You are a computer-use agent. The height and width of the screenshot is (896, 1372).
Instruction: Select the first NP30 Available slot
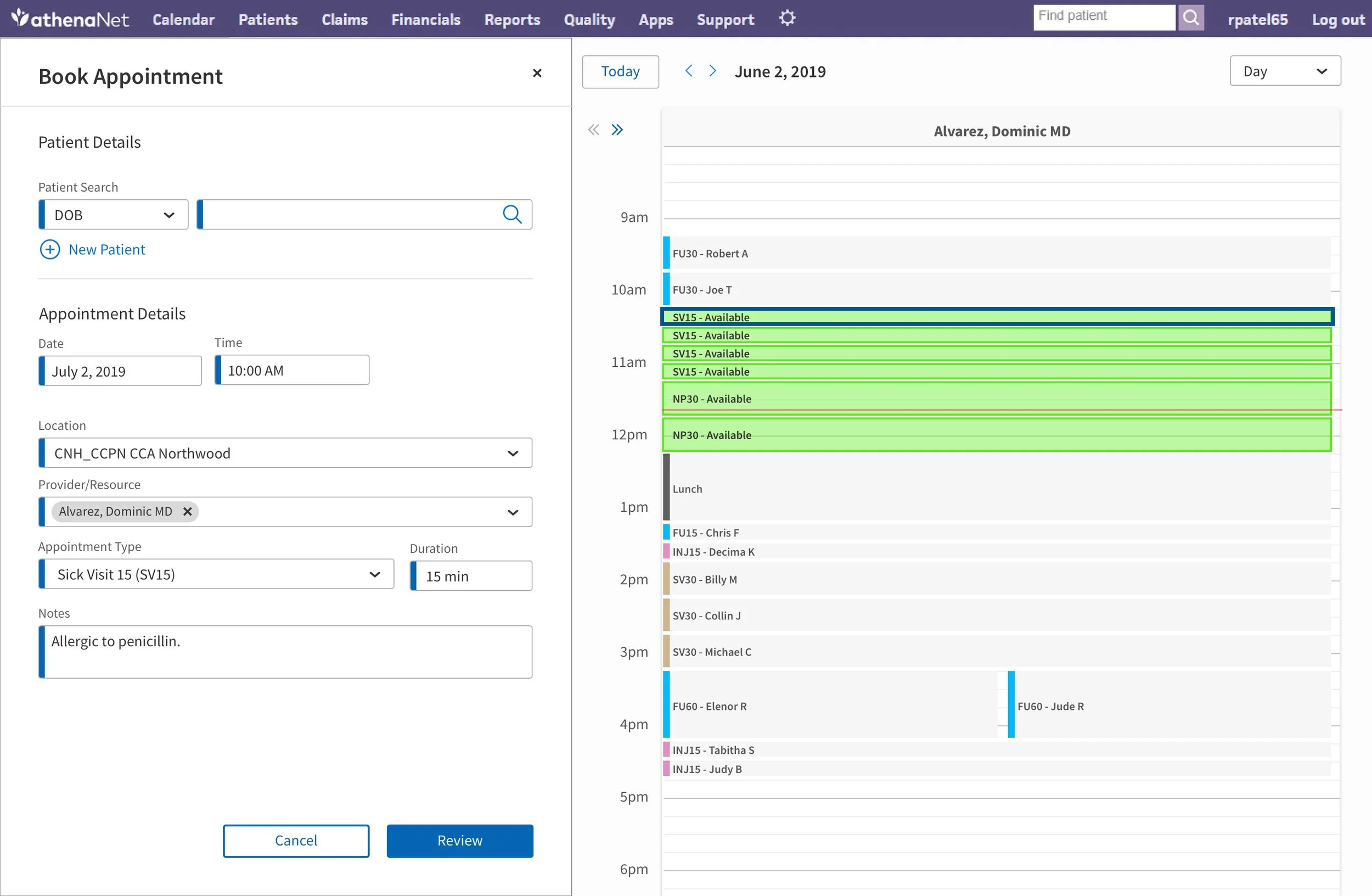coord(996,399)
